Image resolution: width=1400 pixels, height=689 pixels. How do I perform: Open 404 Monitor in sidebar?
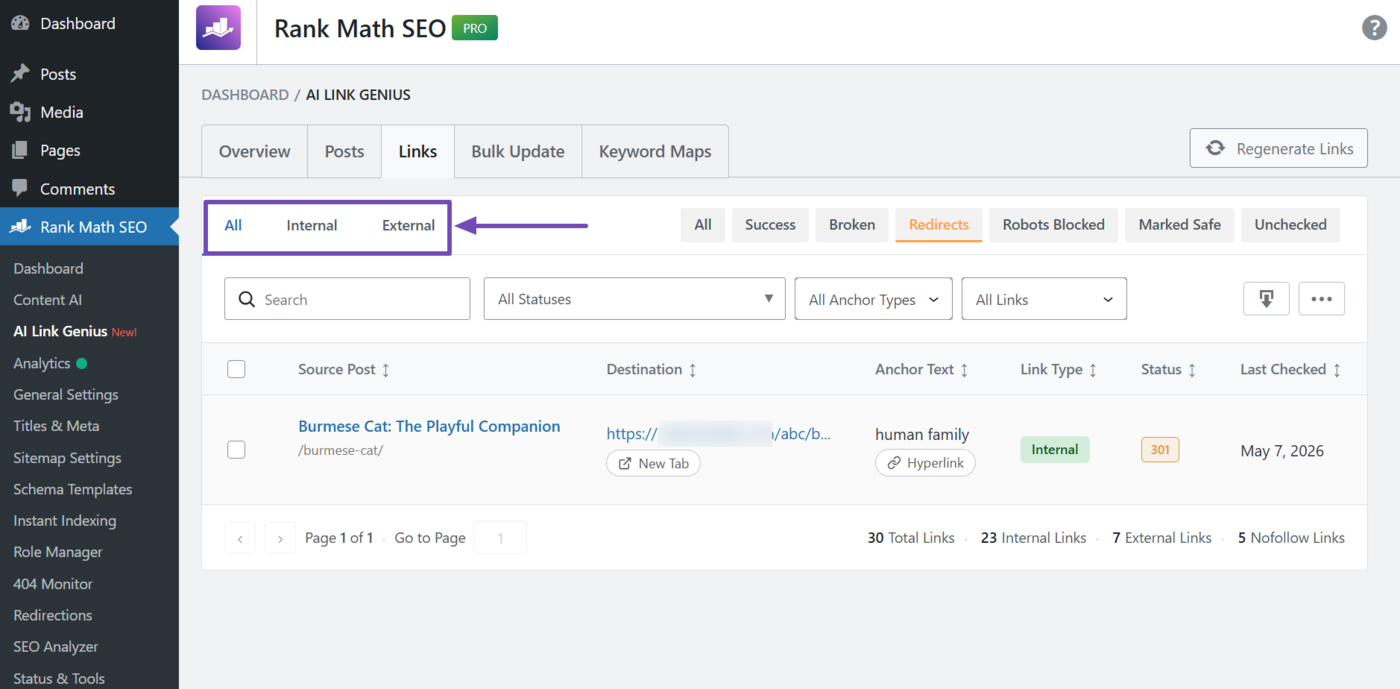click(x=52, y=584)
